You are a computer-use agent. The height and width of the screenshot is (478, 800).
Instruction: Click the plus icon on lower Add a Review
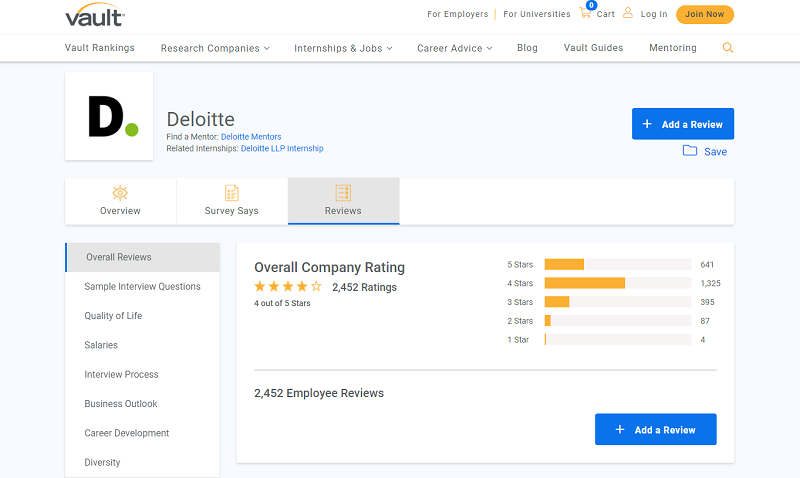620,430
